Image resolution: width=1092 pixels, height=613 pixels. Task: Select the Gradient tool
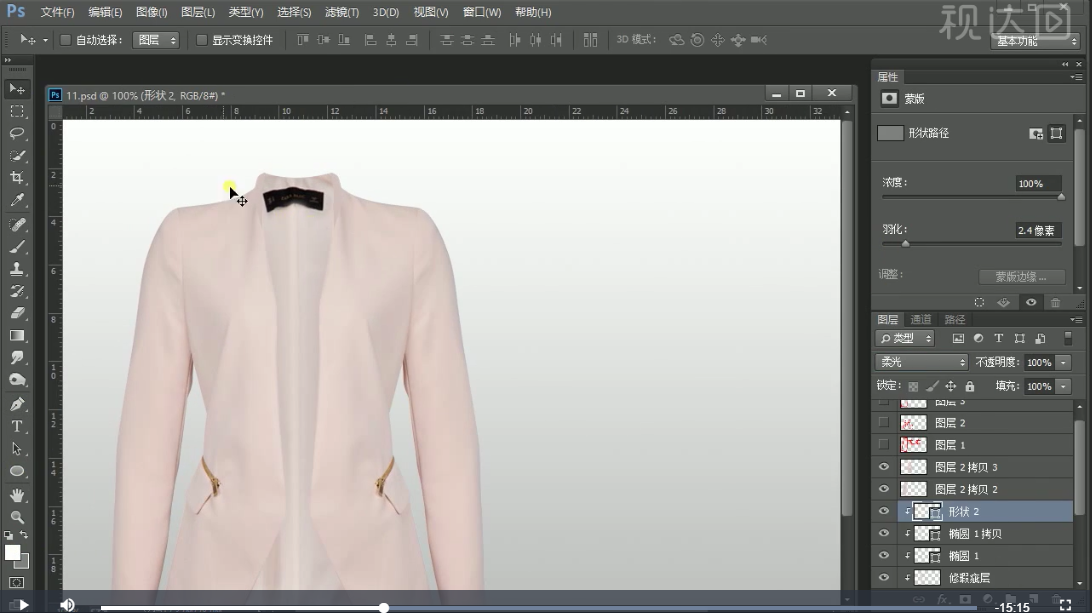click(17, 336)
